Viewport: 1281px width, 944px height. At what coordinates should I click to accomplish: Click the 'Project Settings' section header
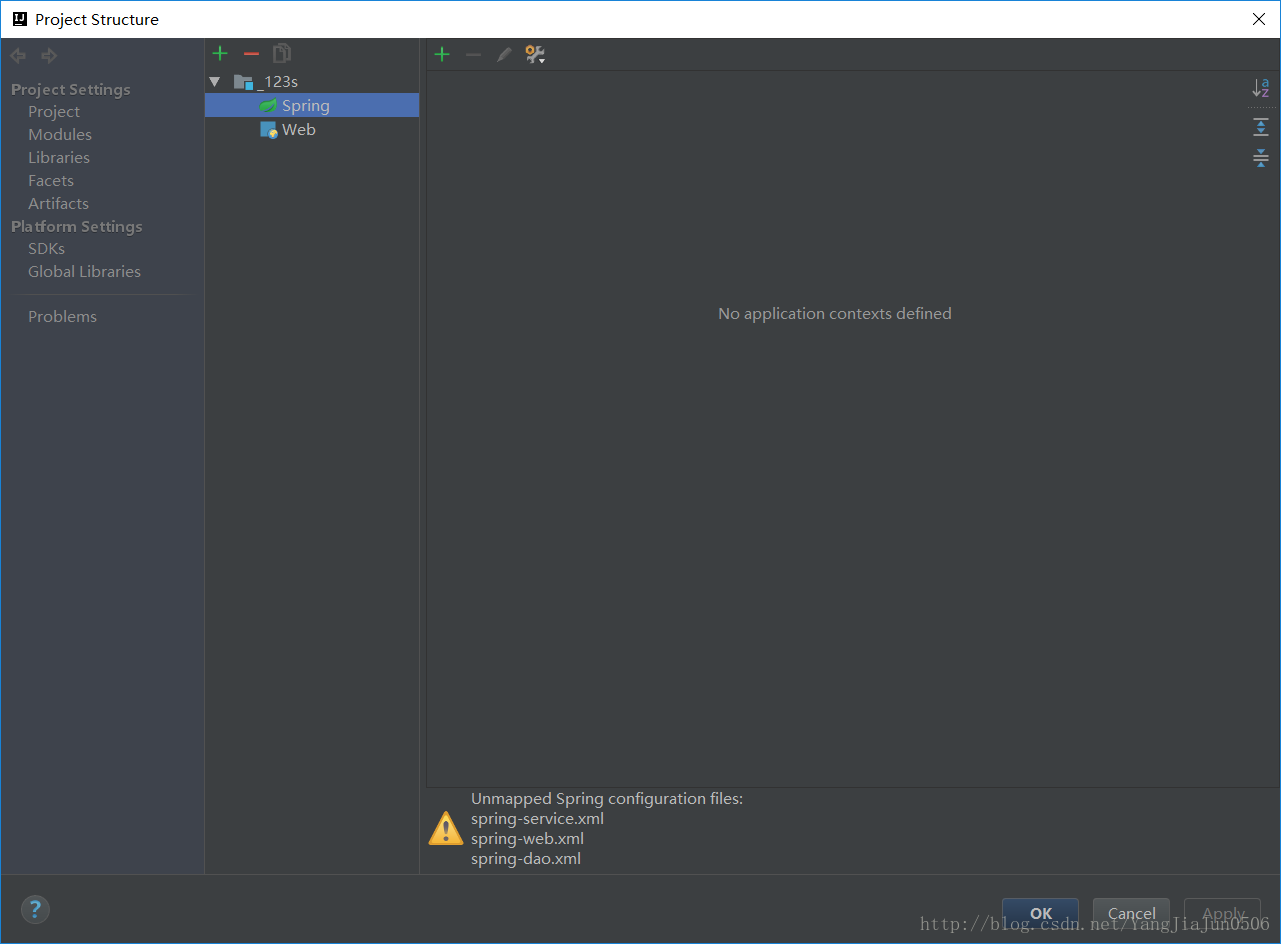click(x=71, y=89)
